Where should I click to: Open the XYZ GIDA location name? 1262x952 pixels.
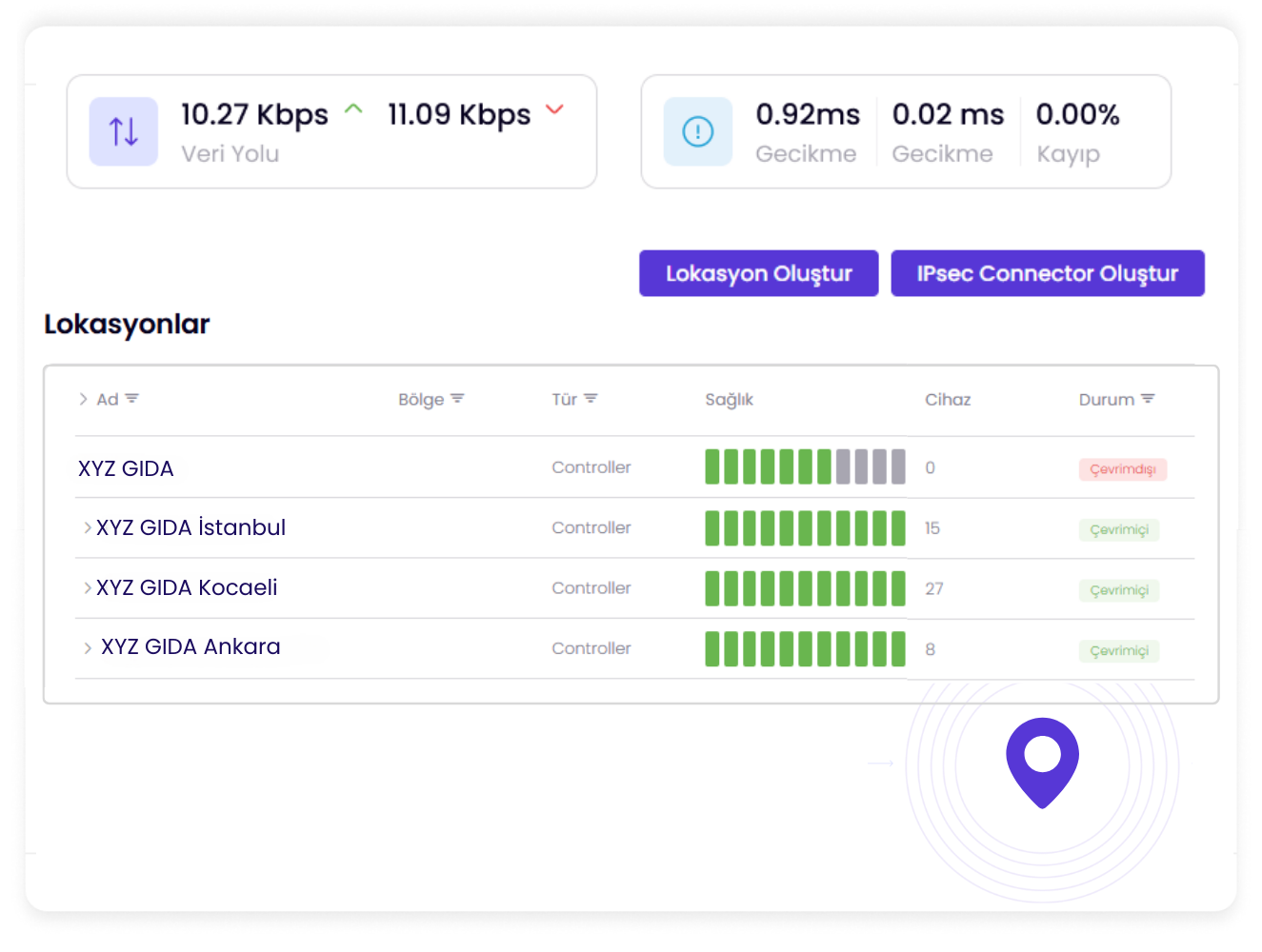click(x=126, y=468)
